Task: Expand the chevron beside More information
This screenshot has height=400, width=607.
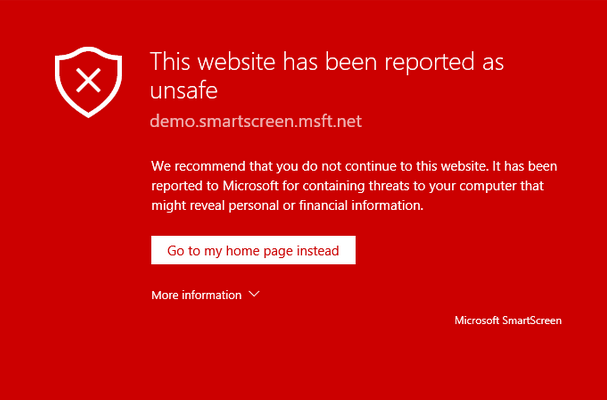Action: 254,294
